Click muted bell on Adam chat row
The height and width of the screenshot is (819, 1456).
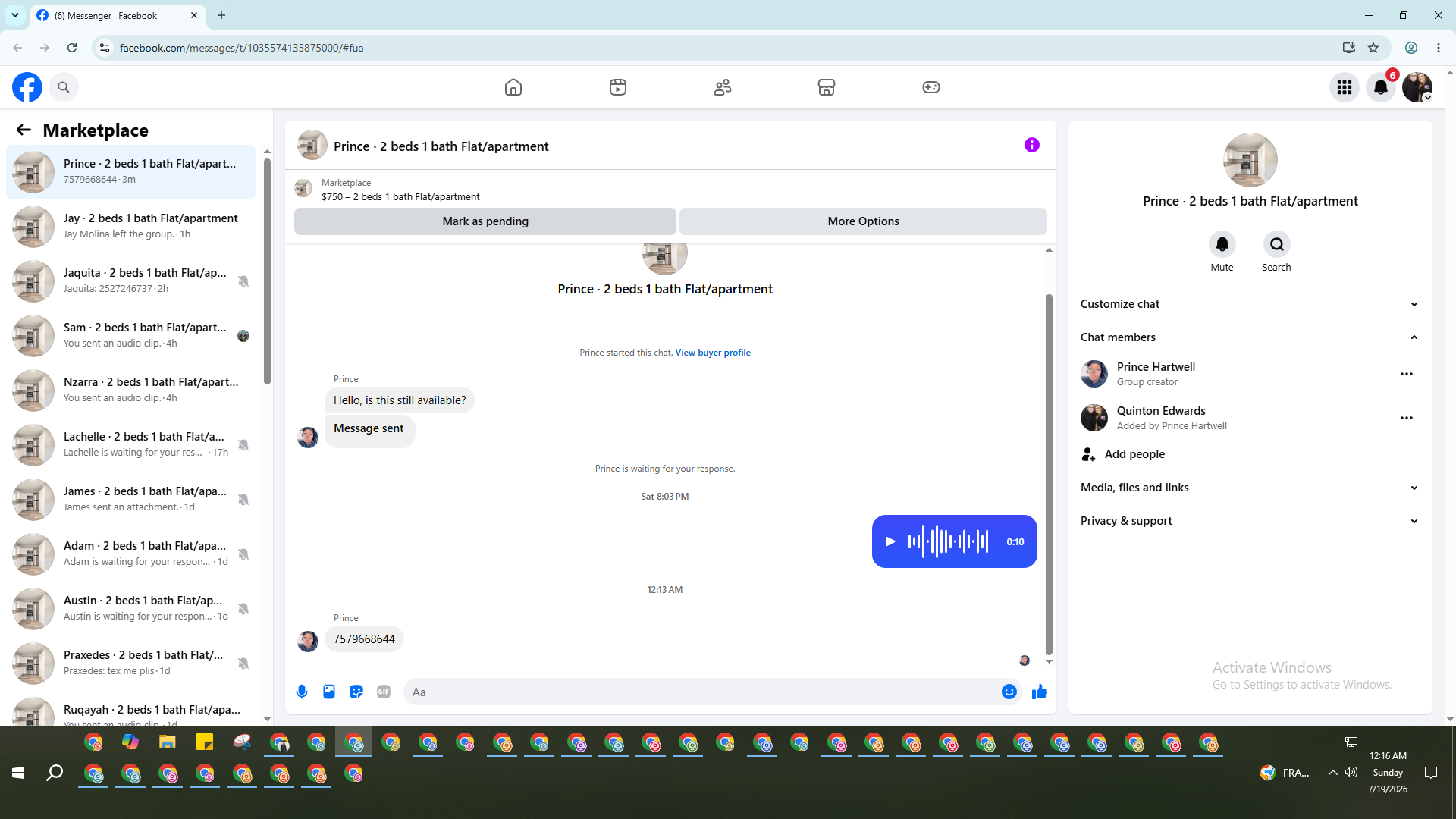click(x=243, y=554)
